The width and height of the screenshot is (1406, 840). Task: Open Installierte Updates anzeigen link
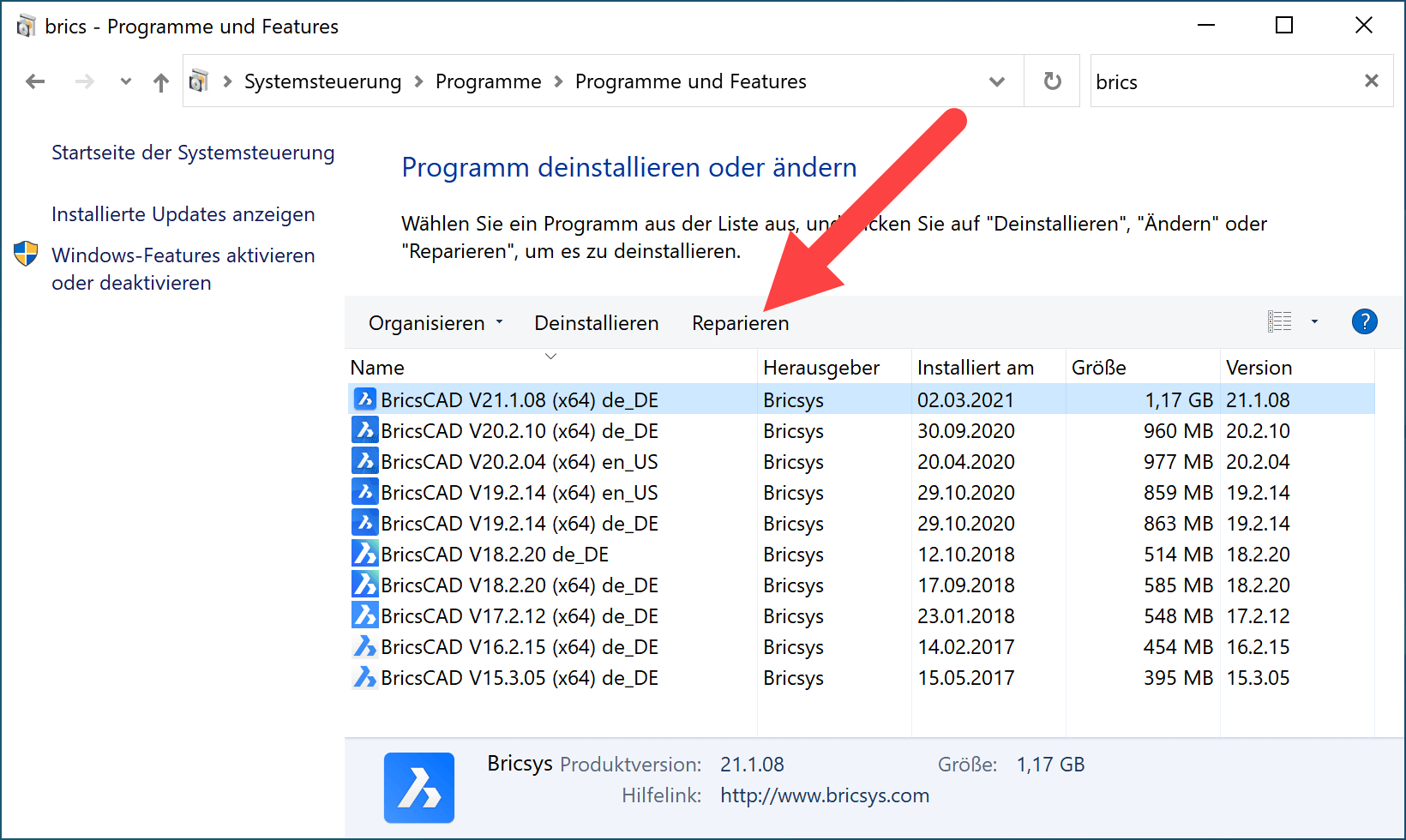pyautogui.click(x=183, y=214)
